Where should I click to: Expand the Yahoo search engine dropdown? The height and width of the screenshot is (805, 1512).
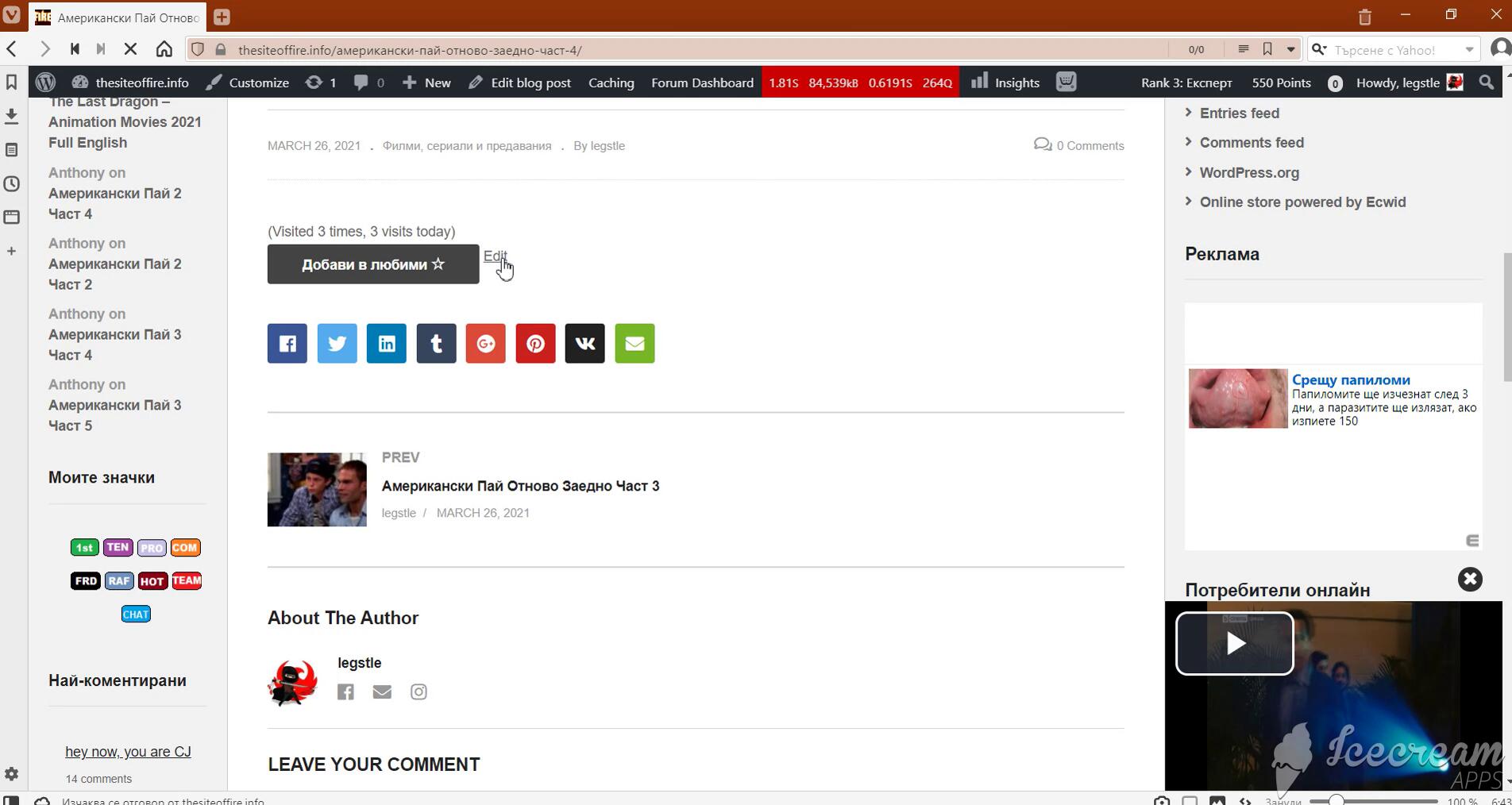pyautogui.click(x=1469, y=49)
